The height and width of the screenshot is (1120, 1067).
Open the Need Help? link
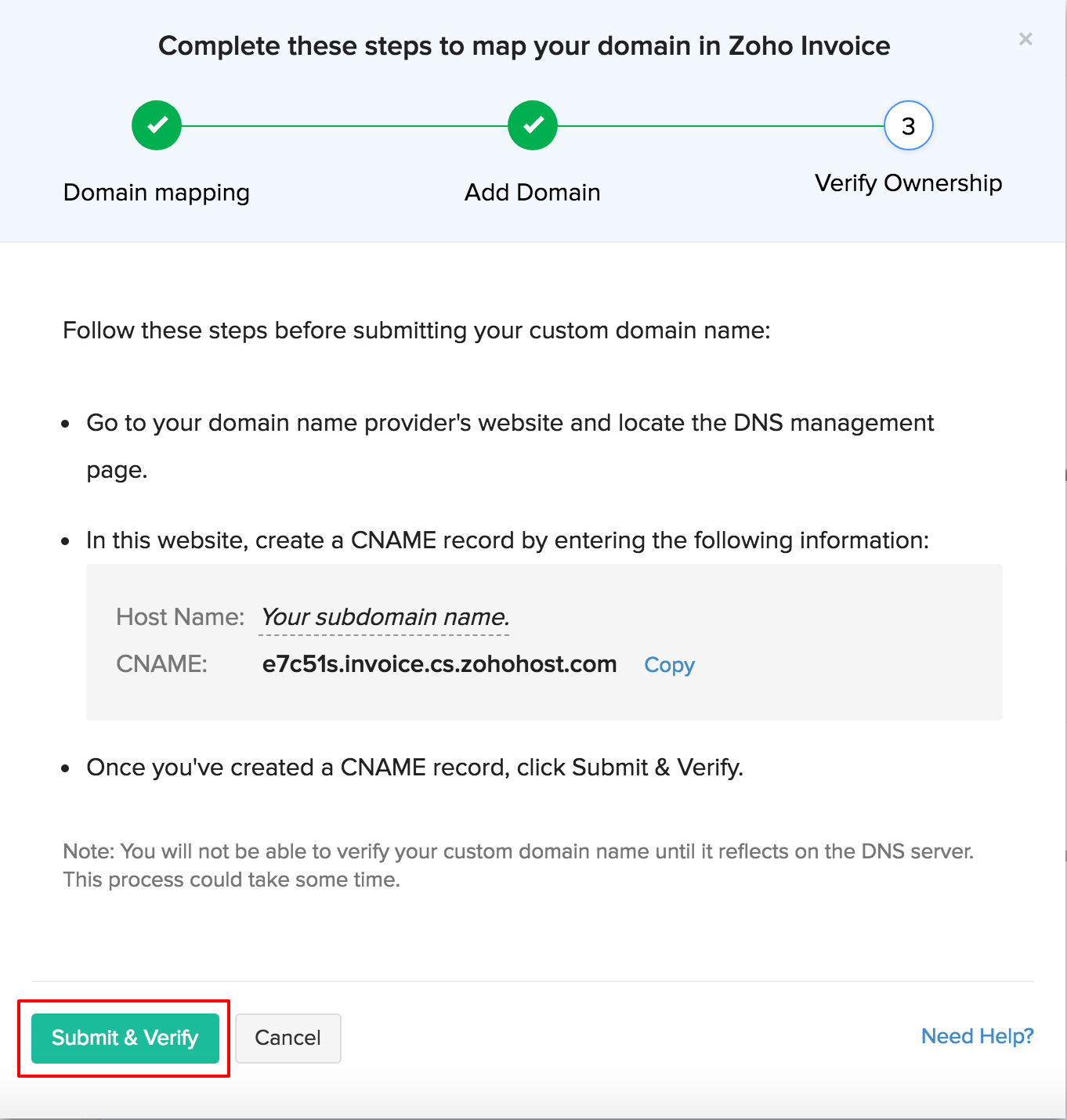tap(977, 1036)
